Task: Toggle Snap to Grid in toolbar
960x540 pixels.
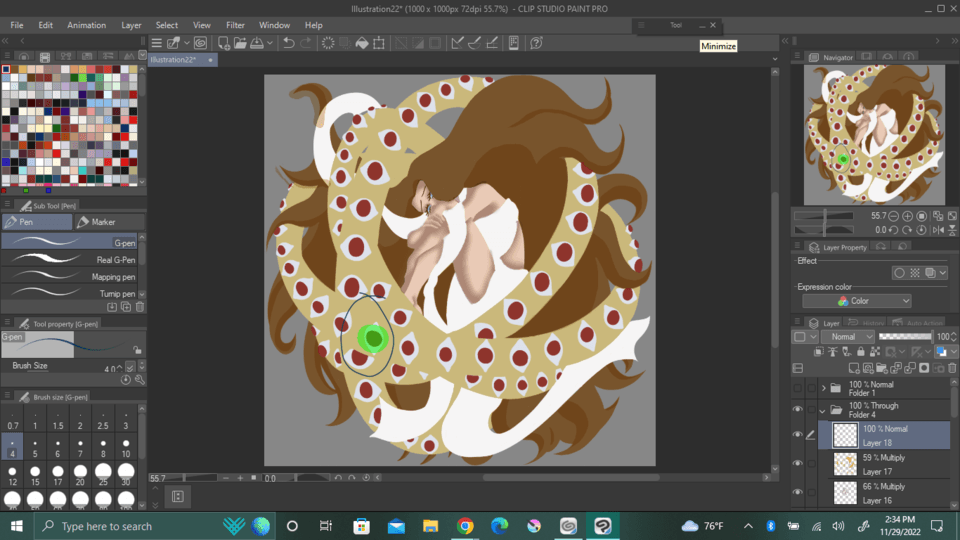Action: tap(492, 43)
